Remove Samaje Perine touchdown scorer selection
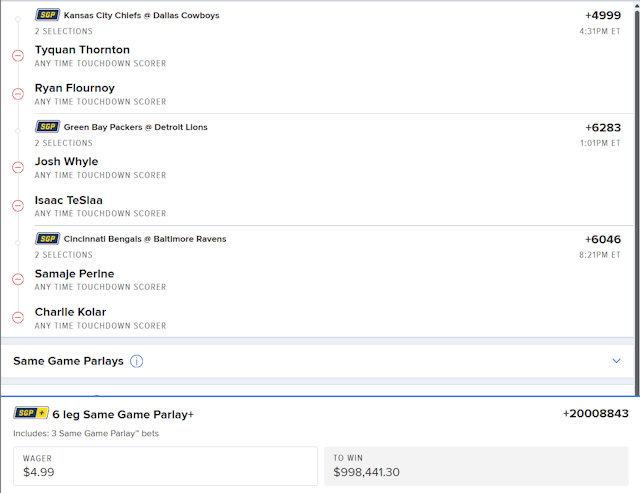640x493 pixels. pyautogui.click(x=17, y=280)
